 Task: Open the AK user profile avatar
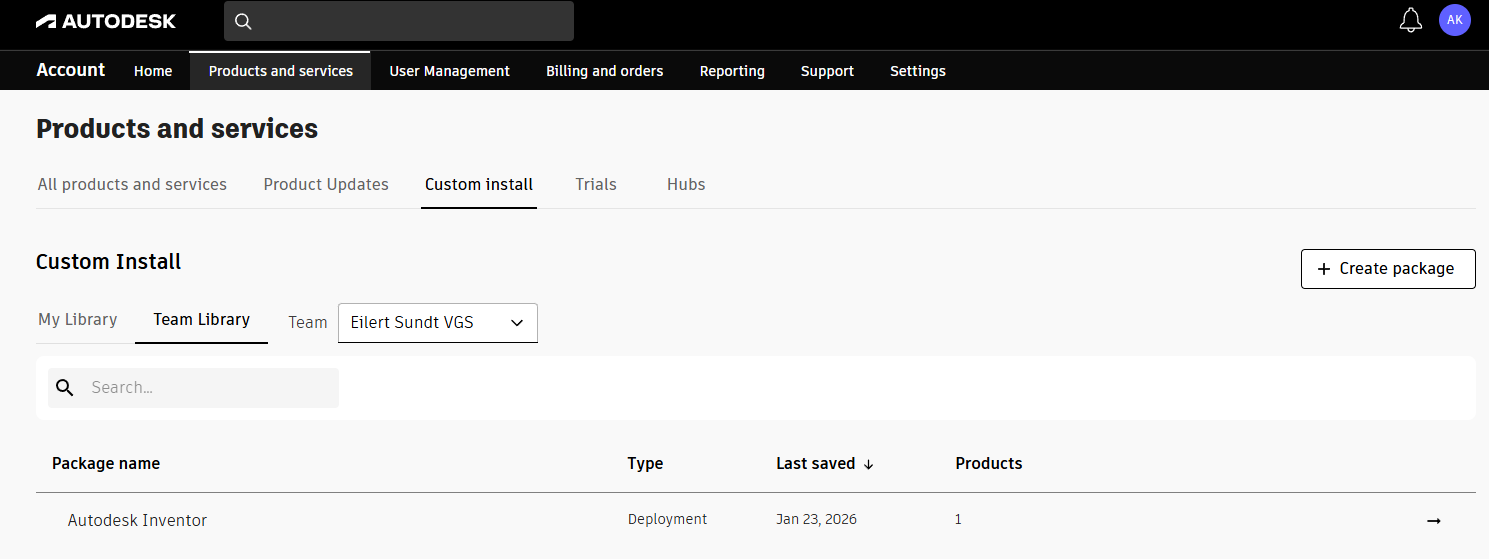pyautogui.click(x=1454, y=20)
